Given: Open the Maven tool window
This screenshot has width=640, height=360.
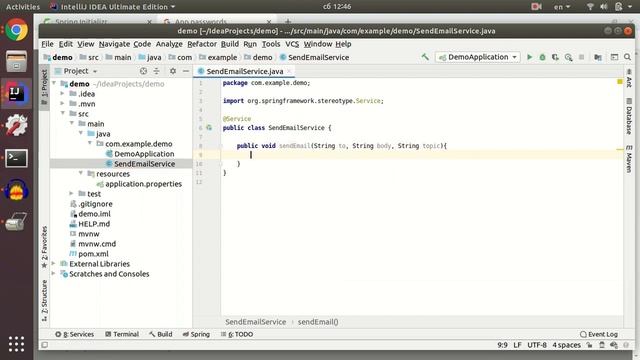Looking at the screenshot, I should click(x=629, y=159).
